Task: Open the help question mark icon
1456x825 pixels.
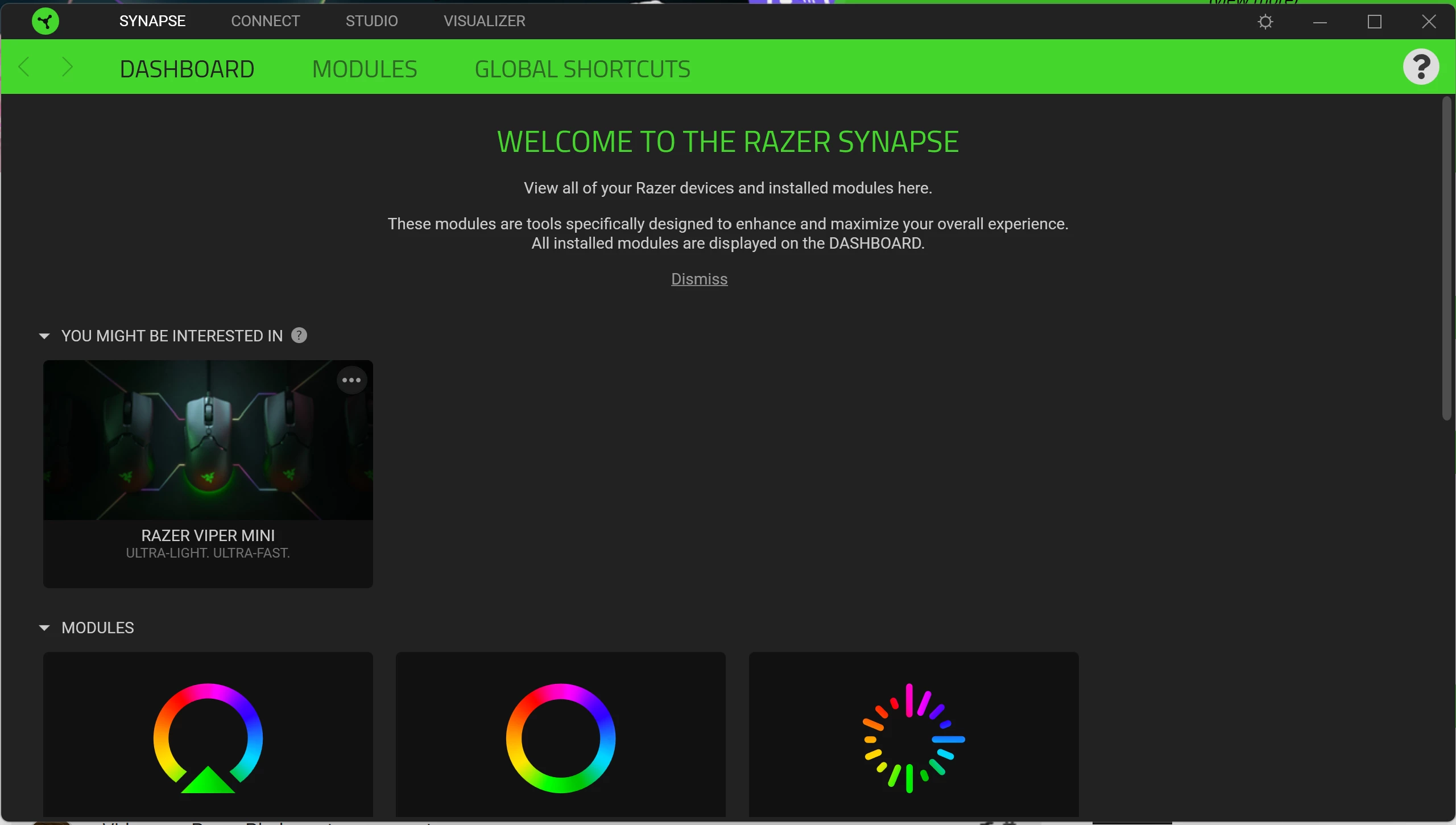Action: click(x=1420, y=67)
